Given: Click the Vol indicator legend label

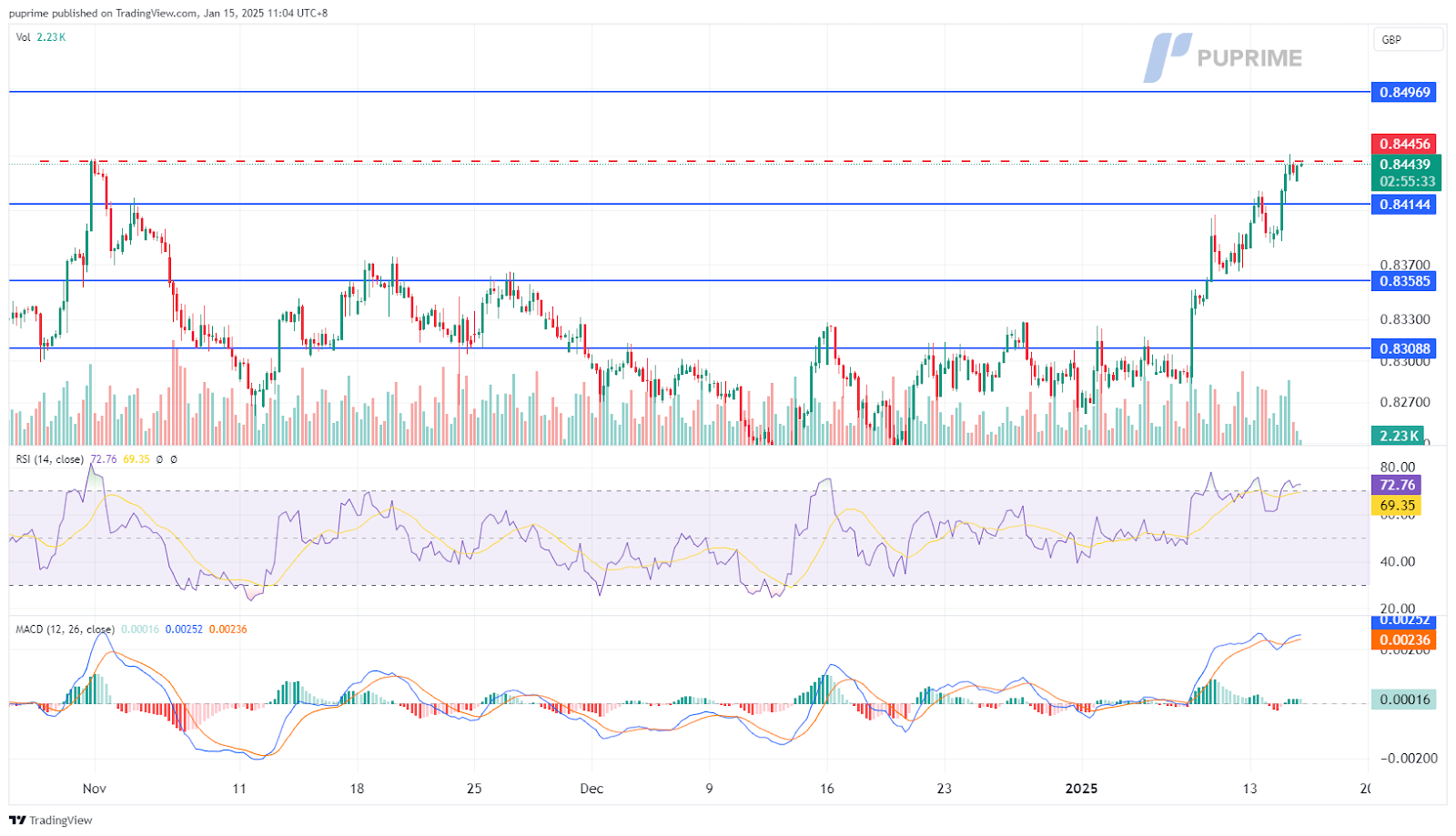Looking at the screenshot, I should tap(23, 37).
